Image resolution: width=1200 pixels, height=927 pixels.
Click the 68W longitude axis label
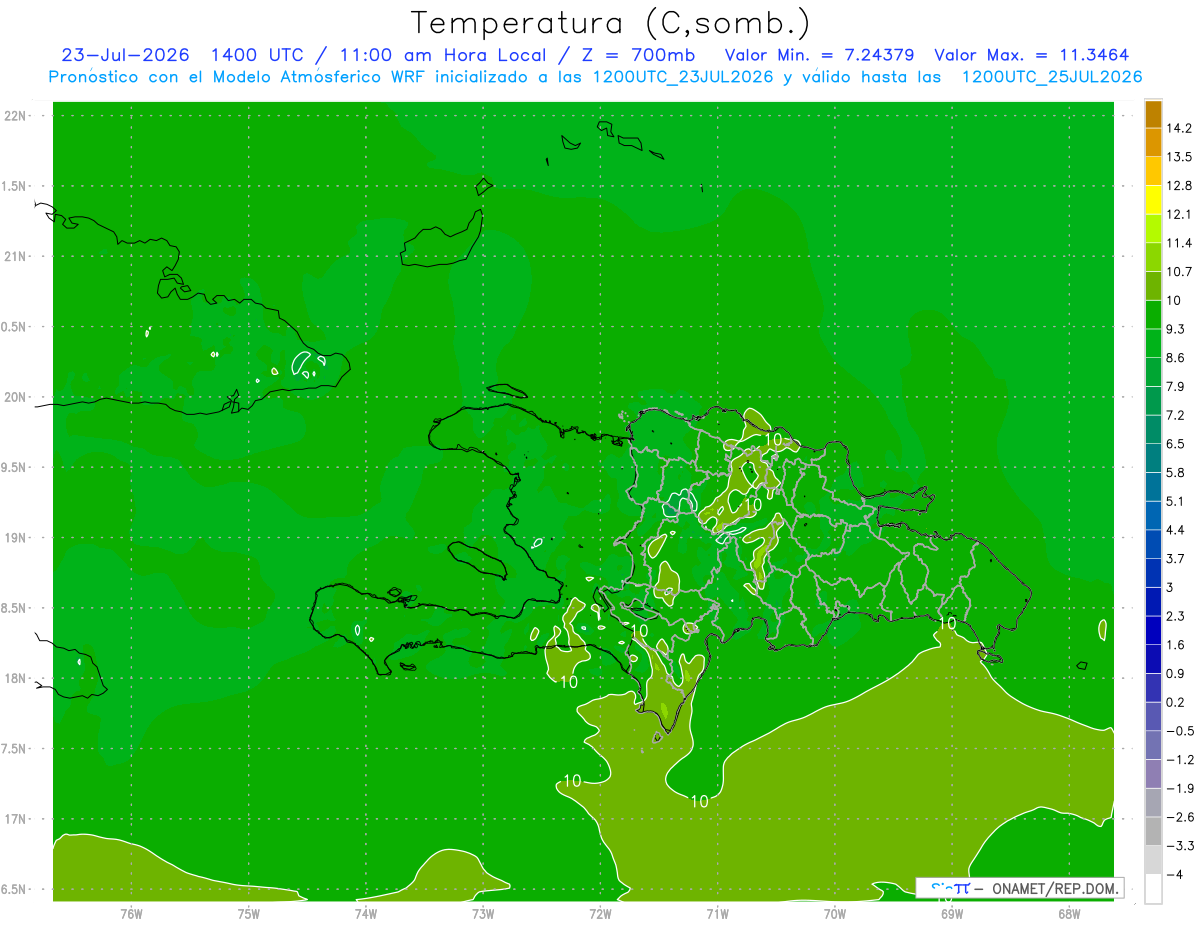tap(1069, 913)
